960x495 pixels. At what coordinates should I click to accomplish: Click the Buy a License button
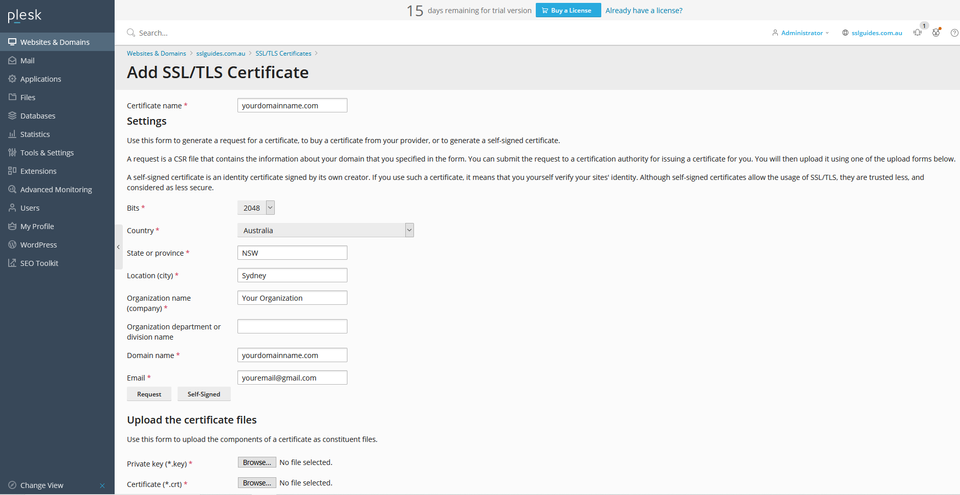pyautogui.click(x=567, y=11)
